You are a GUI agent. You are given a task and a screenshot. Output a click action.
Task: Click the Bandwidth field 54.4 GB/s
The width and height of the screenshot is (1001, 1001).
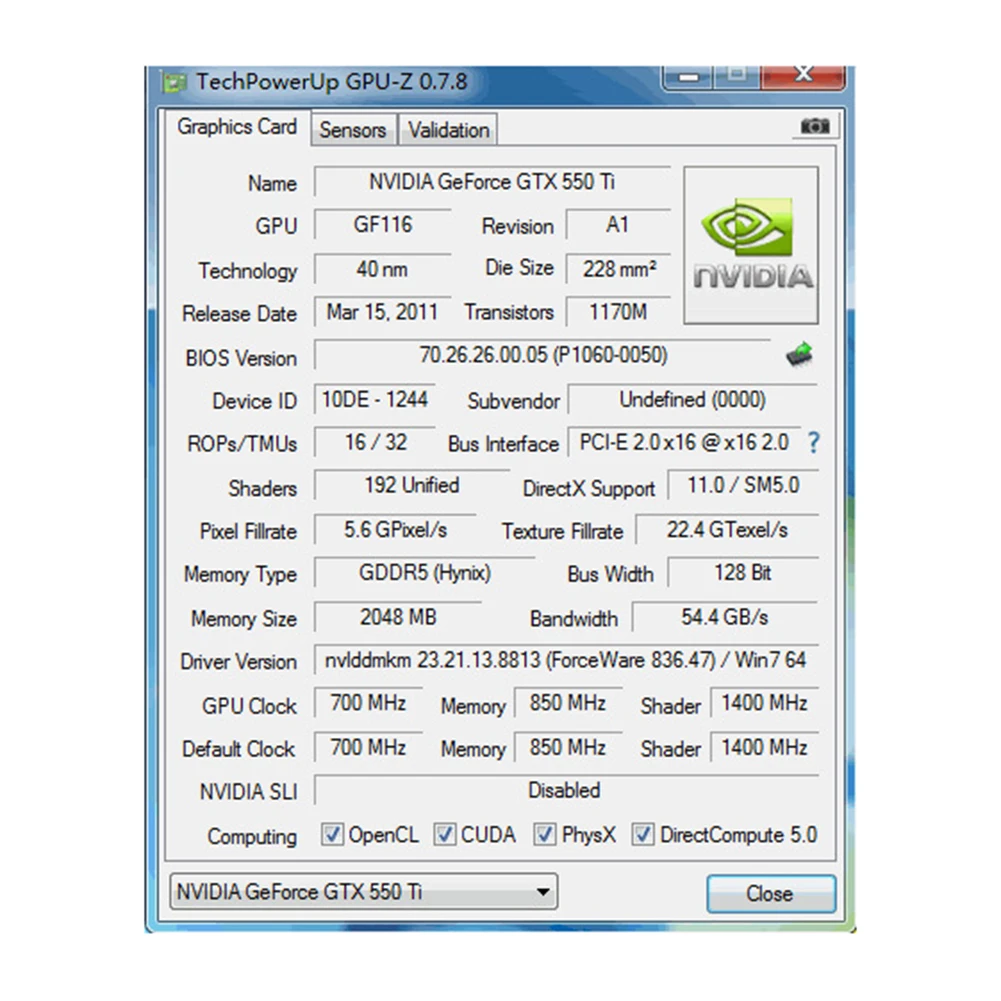pos(725,617)
